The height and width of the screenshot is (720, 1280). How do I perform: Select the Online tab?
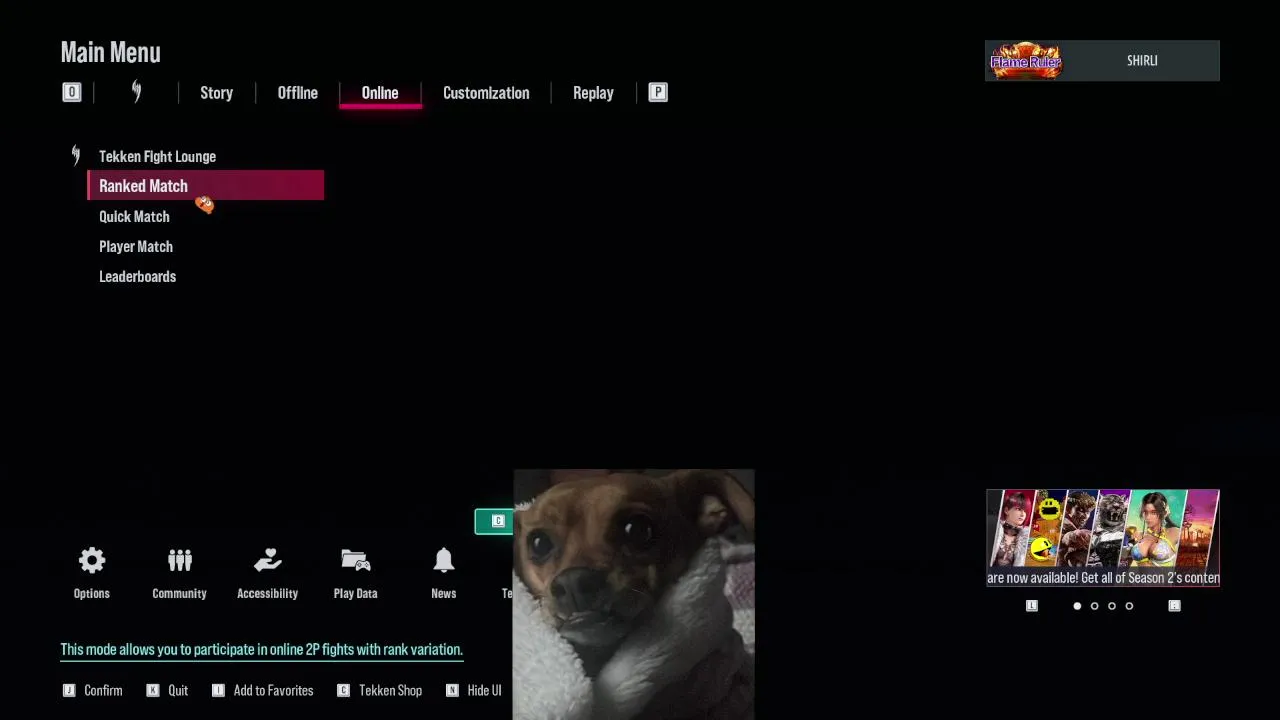380,93
